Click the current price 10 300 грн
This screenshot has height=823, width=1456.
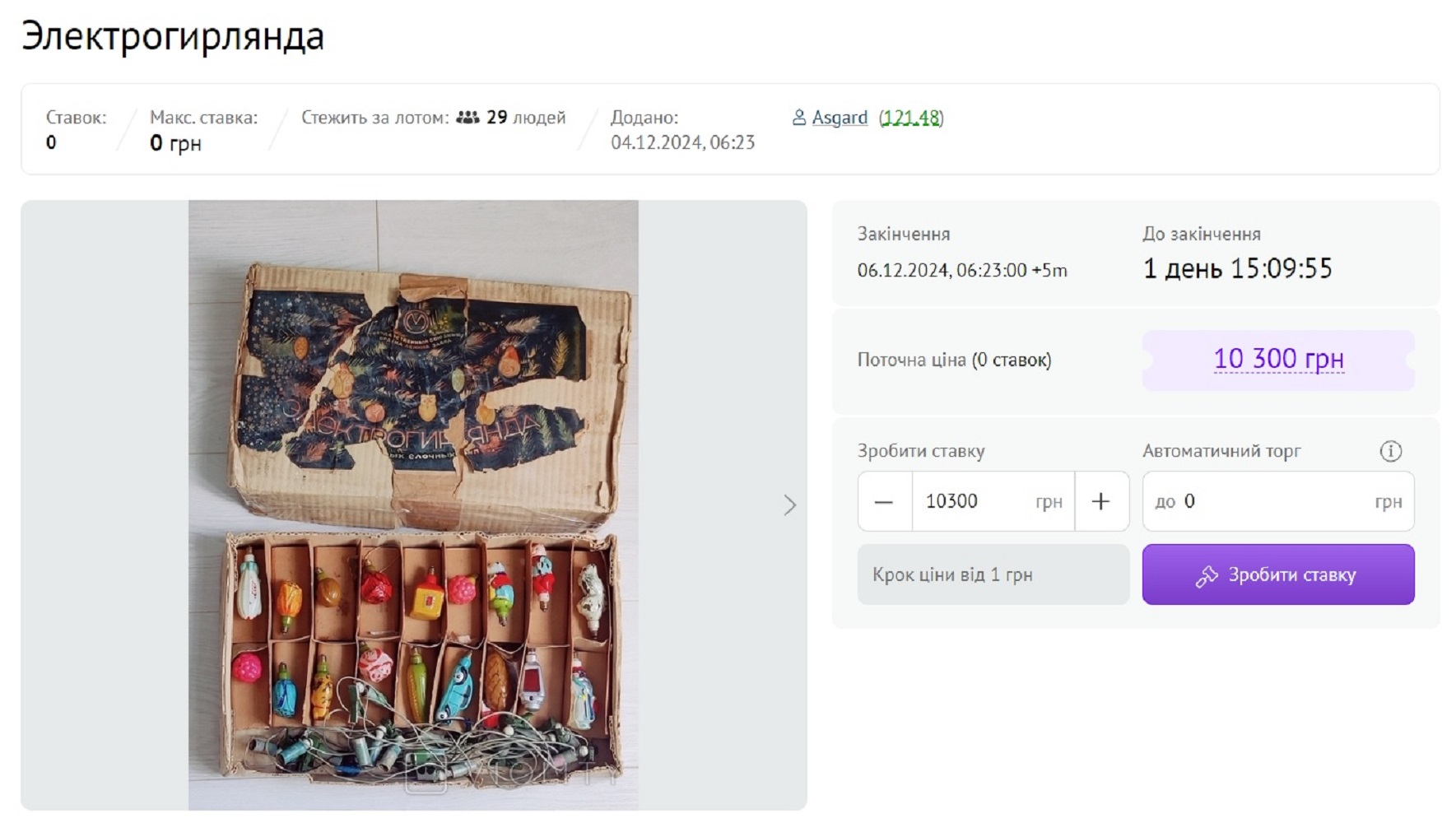click(1278, 359)
